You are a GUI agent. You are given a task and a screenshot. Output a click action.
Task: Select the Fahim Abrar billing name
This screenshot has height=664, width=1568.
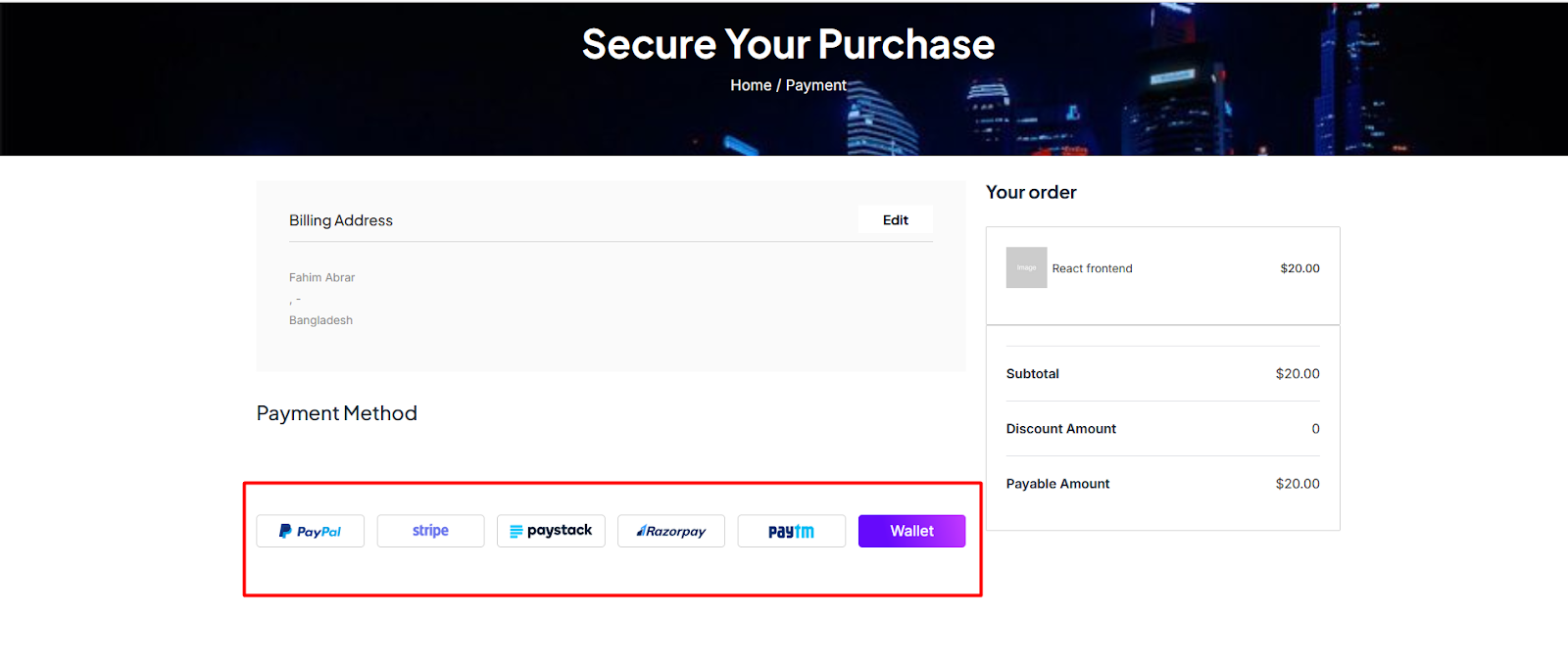pos(321,278)
